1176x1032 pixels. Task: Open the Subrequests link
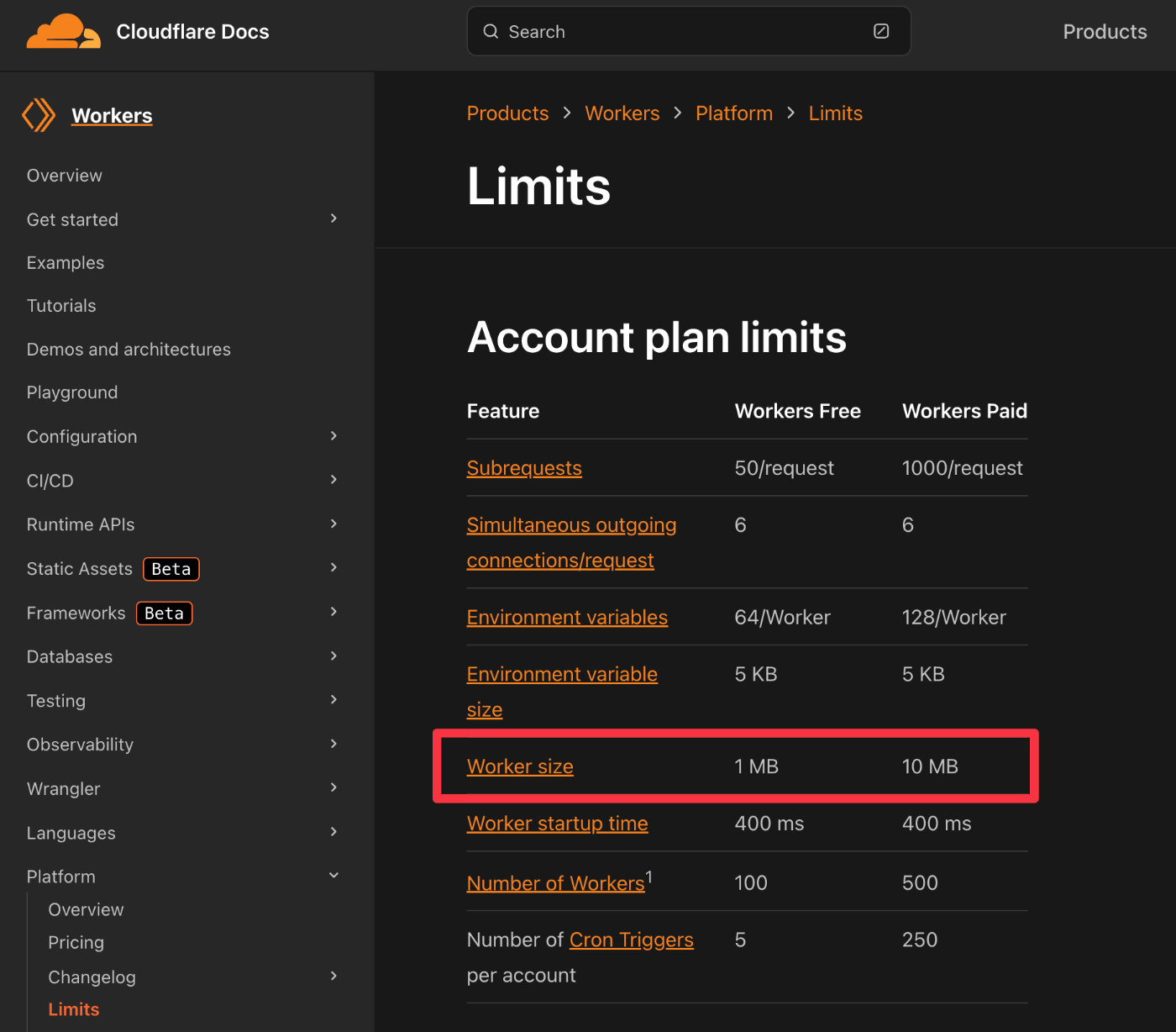[x=524, y=468]
